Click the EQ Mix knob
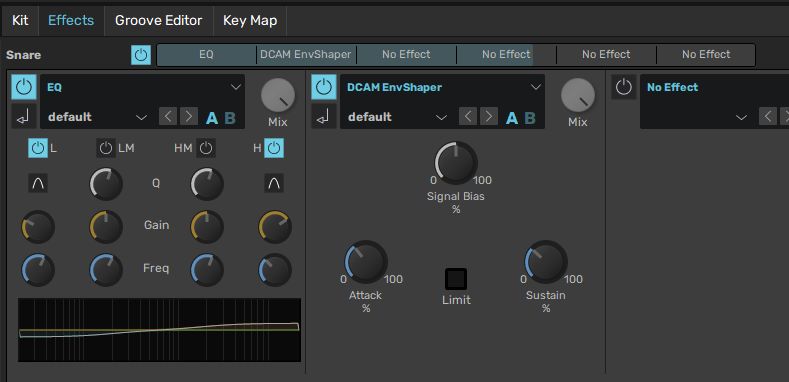This screenshot has height=382, width=789. [278, 96]
